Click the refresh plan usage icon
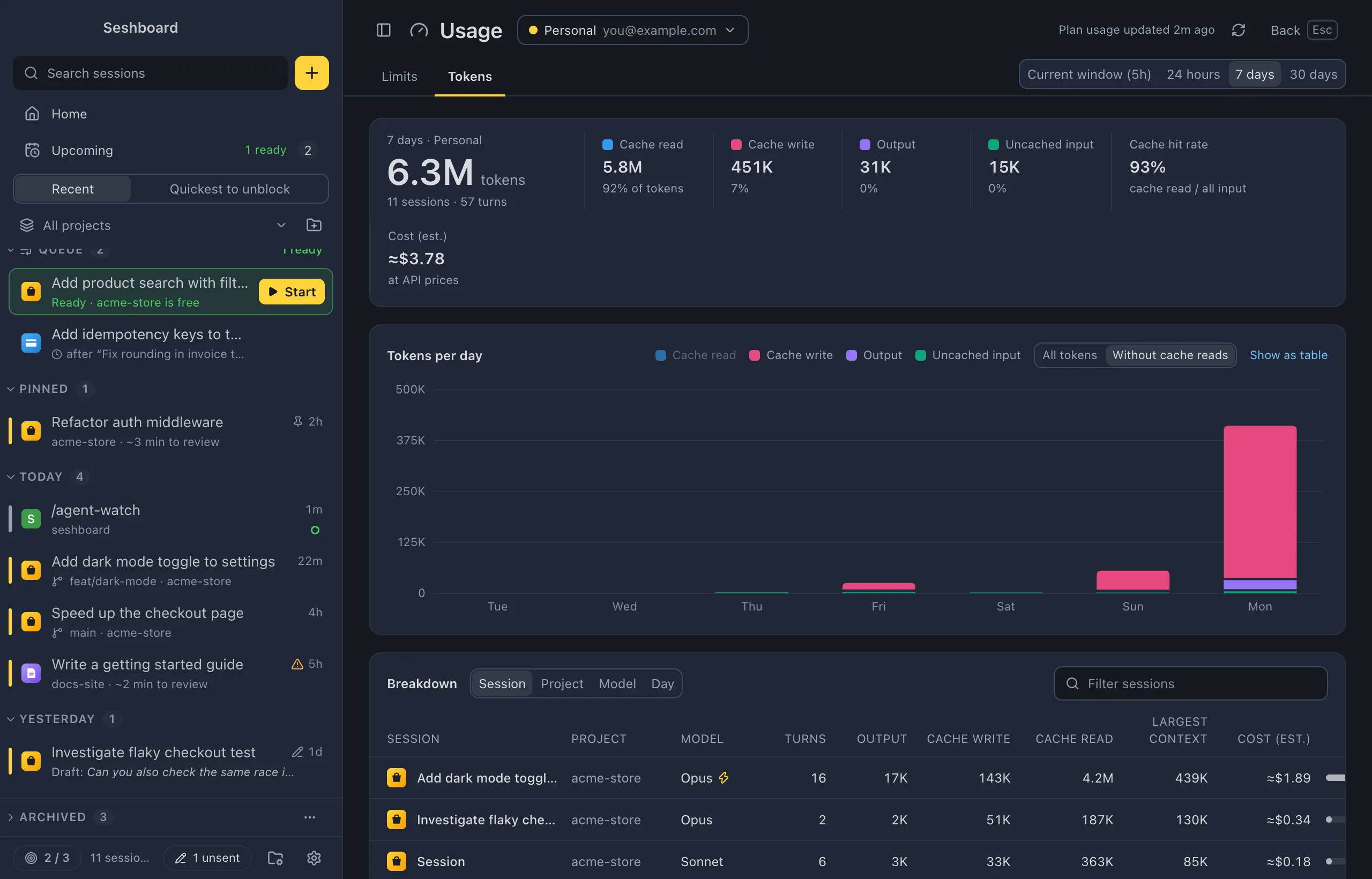This screenshot has width=1372, height=879. pyautogui.click(x=1238, y=29)
